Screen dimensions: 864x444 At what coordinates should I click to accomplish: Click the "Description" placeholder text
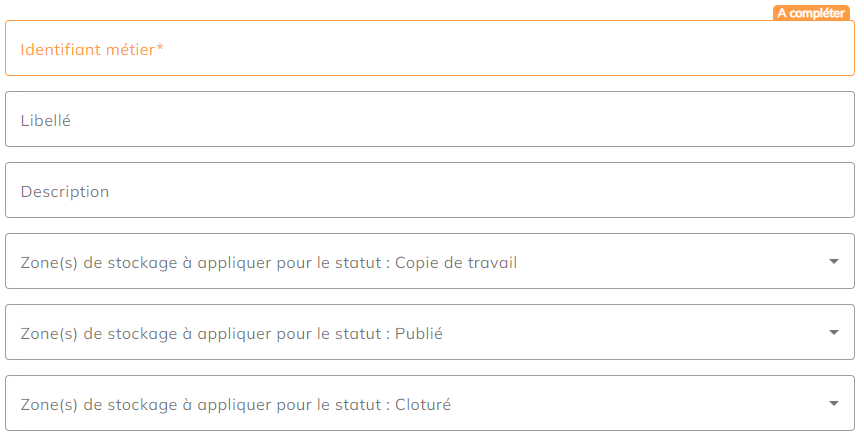coord(65,191)
